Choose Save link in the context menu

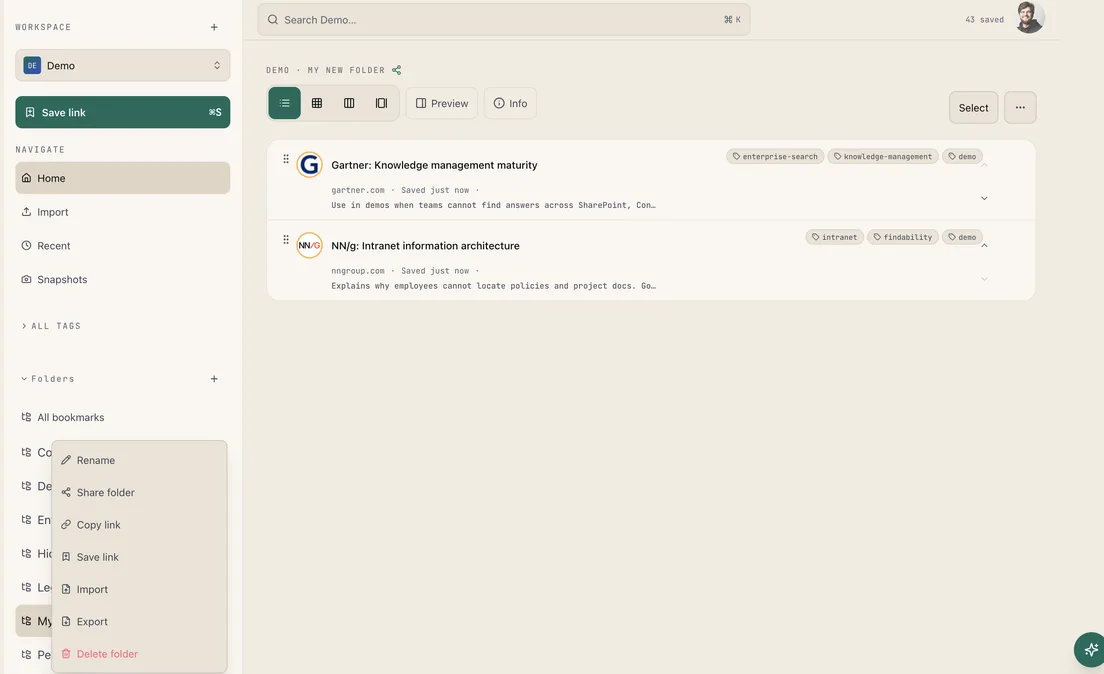pos(139,557)
